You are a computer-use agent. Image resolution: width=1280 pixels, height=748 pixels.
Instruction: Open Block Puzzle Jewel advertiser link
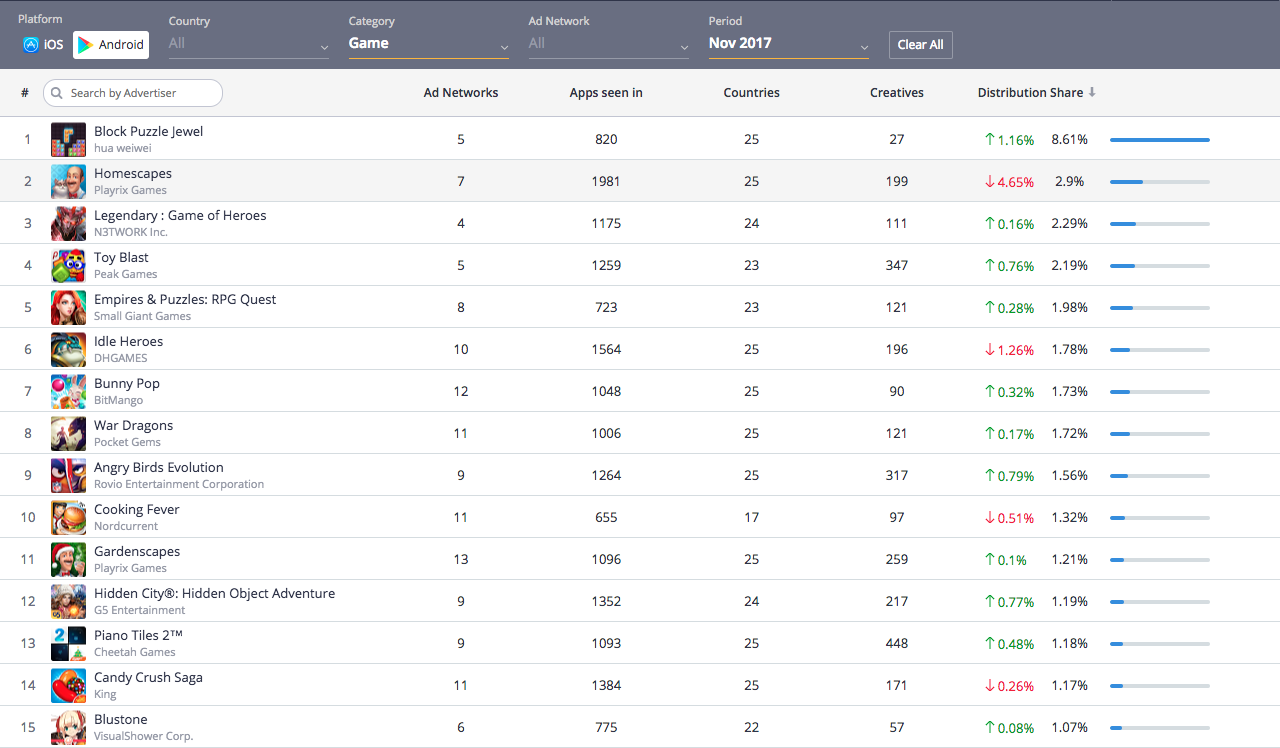149,132
